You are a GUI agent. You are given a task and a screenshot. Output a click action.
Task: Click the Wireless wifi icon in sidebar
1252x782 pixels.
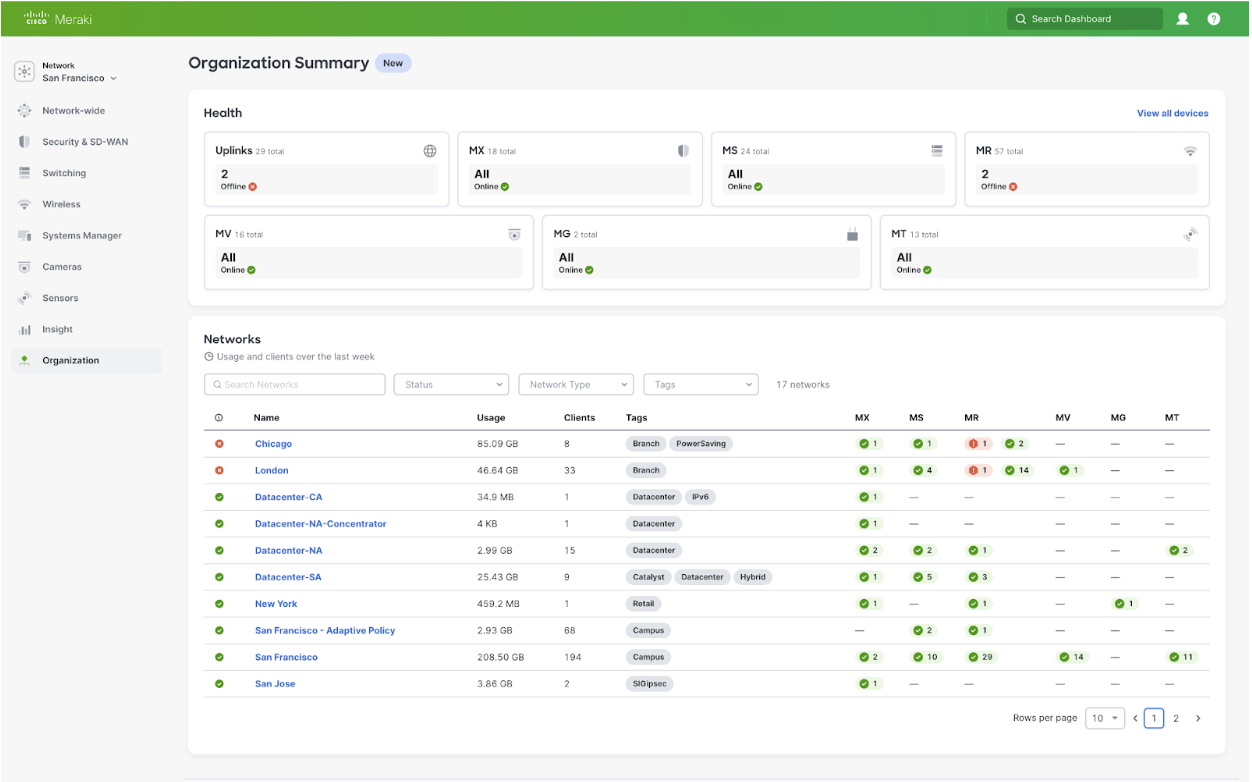pyautogui.click(x=24, y=205)
